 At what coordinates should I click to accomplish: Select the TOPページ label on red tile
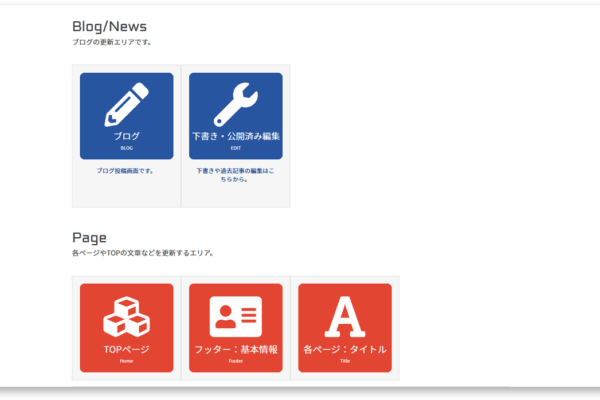[126, 349]
